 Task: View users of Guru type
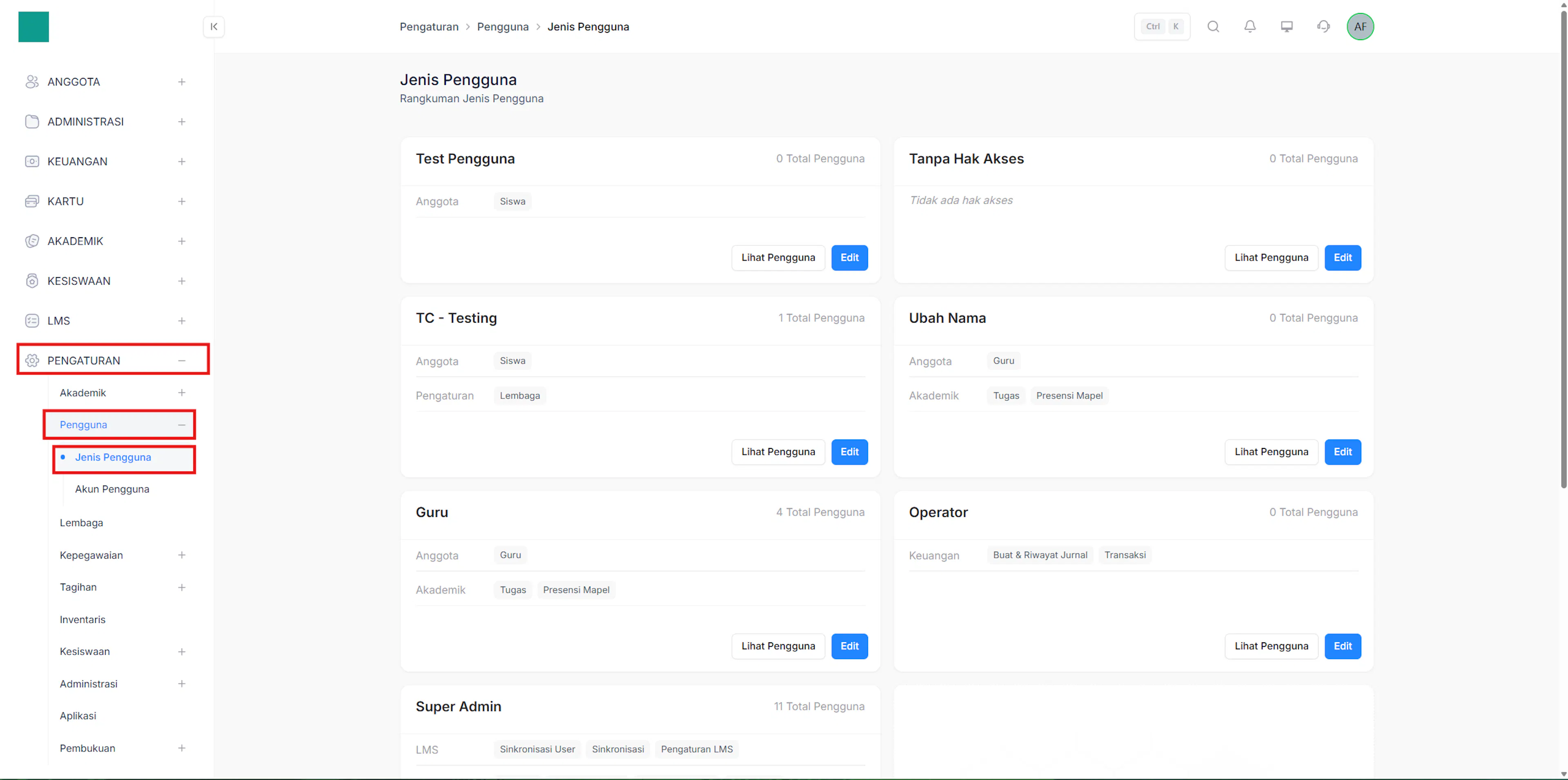tap(778, 646)
